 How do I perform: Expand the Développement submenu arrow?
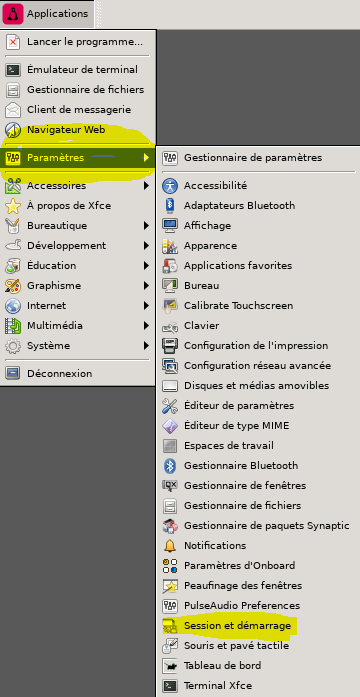point(146,245)
